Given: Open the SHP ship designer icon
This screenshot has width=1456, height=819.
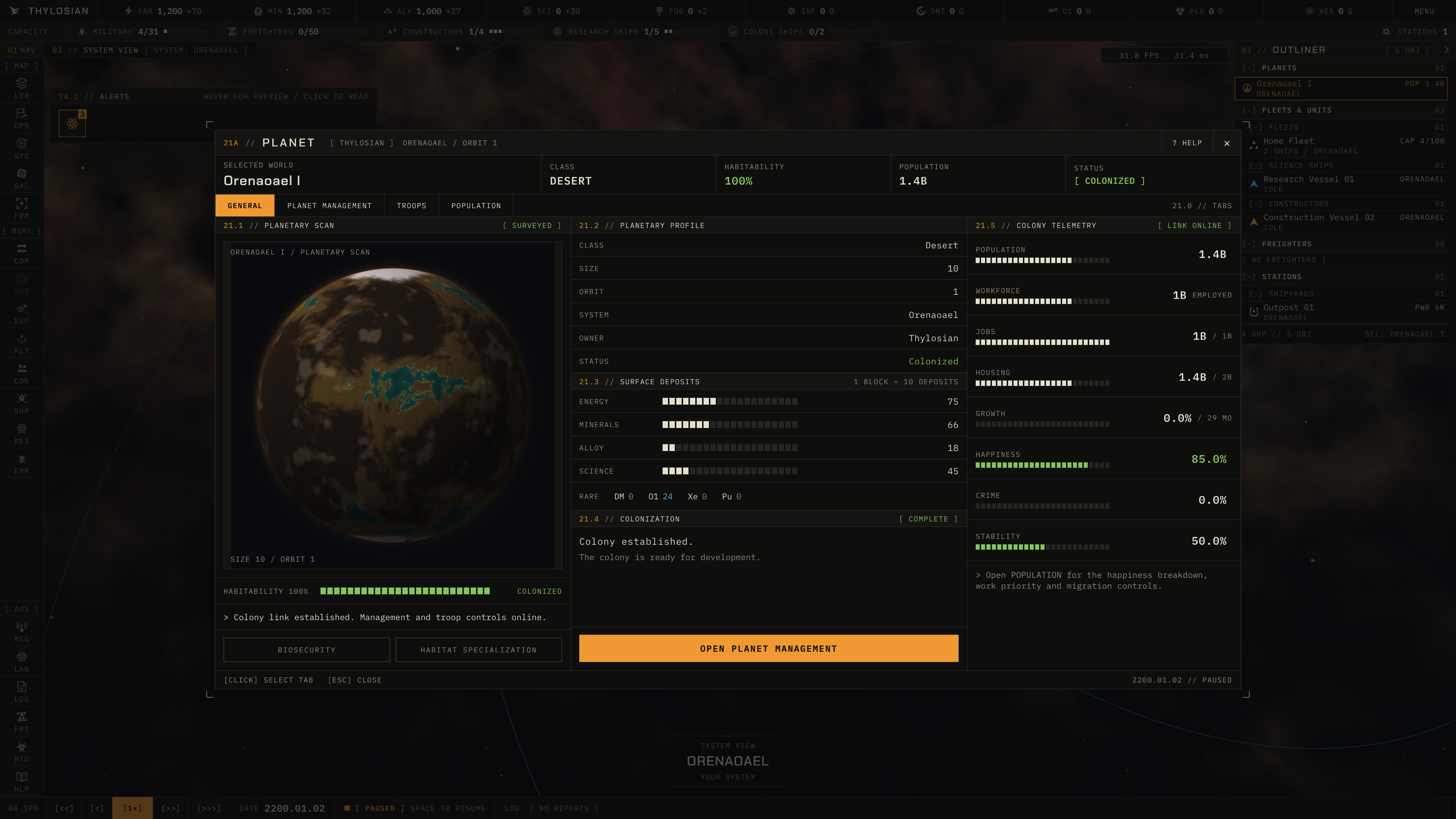Looking at the screenshot, I should [x=22, y=403].
